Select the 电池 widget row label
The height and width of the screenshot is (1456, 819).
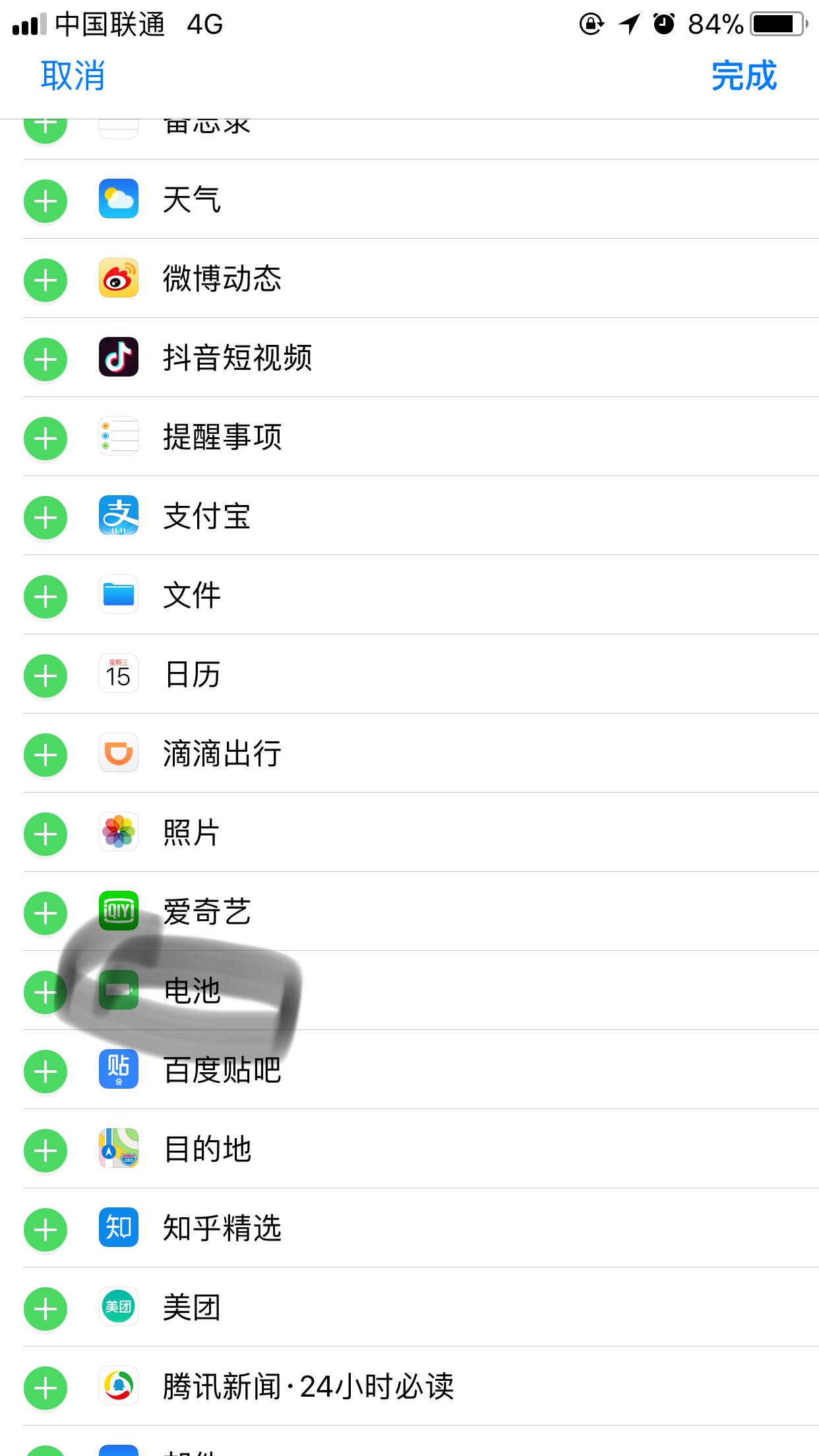tap(192, 990)
